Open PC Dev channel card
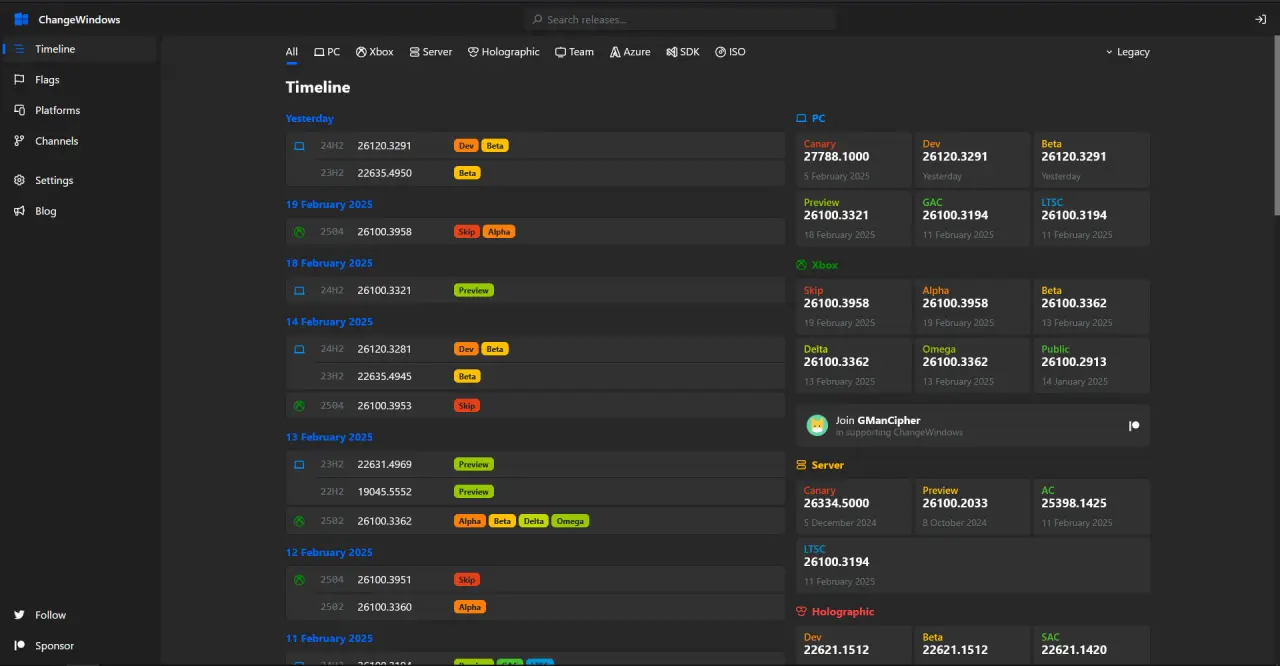 coord(973,160)
